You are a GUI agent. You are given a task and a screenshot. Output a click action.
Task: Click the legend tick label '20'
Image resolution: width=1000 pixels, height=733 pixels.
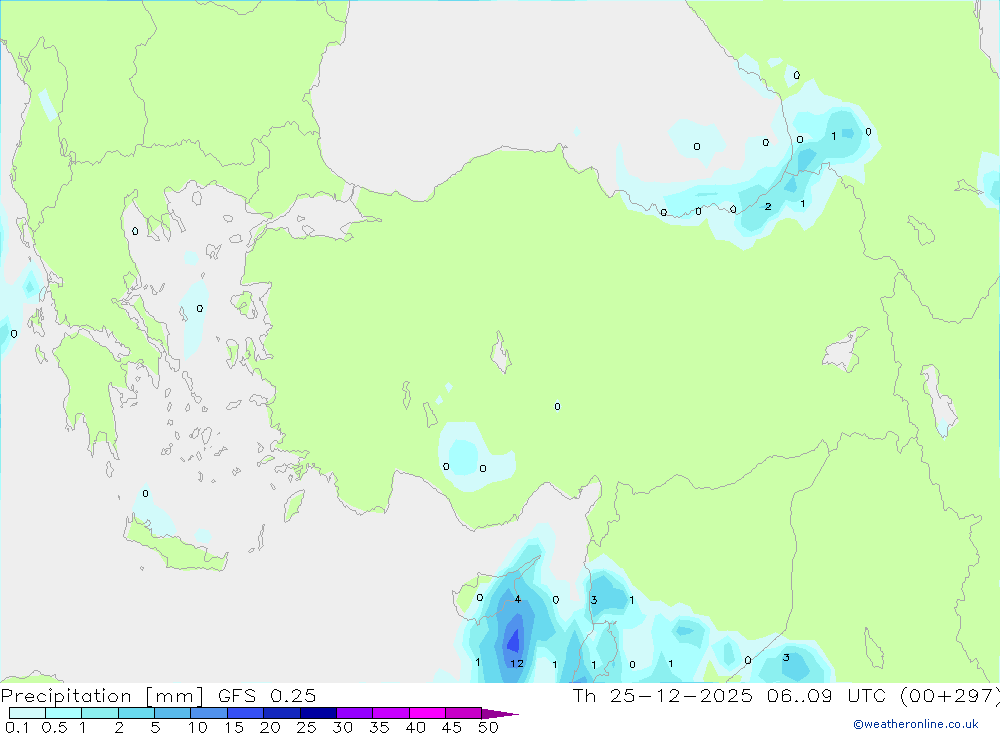point(270,727)
